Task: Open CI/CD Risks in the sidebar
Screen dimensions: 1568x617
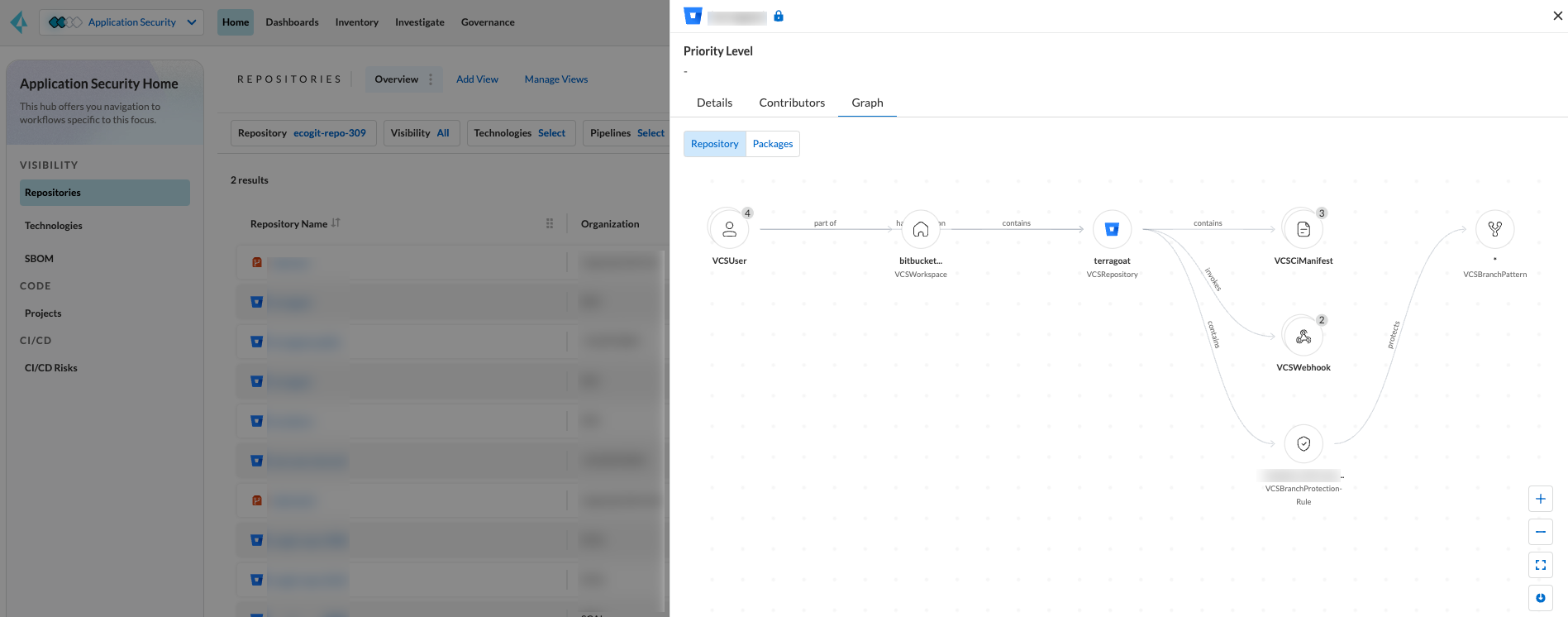Action: pos(51,368)
